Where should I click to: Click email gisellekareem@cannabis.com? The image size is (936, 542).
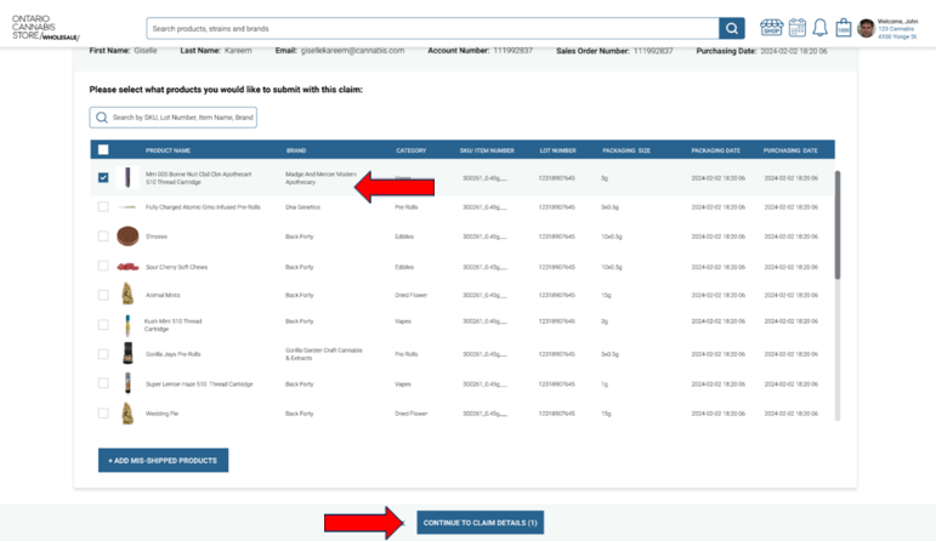click(x=352, y=51)
